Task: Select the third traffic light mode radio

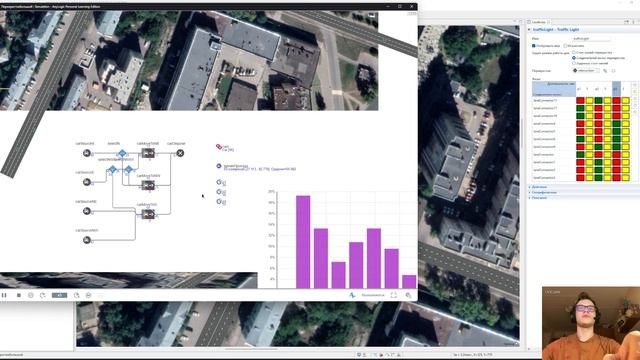Action: 574,63
